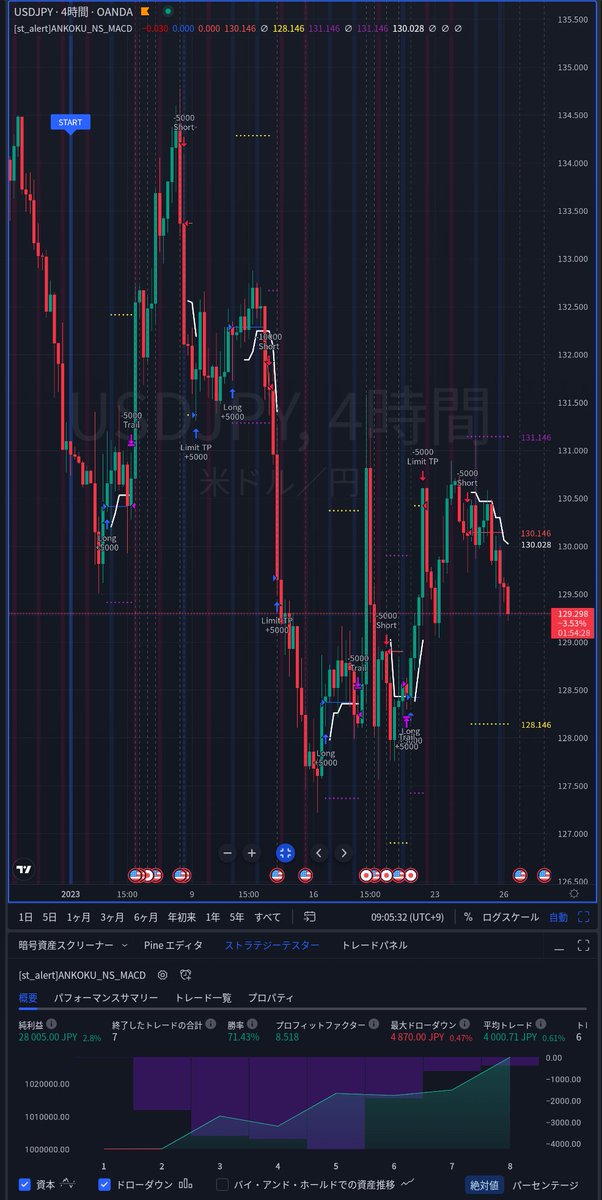Expand the 暗号資産スクリーナー dropdown arrow
Image resolution: width=602 pixels, height=1200 pixels.
tap(124, 945)
